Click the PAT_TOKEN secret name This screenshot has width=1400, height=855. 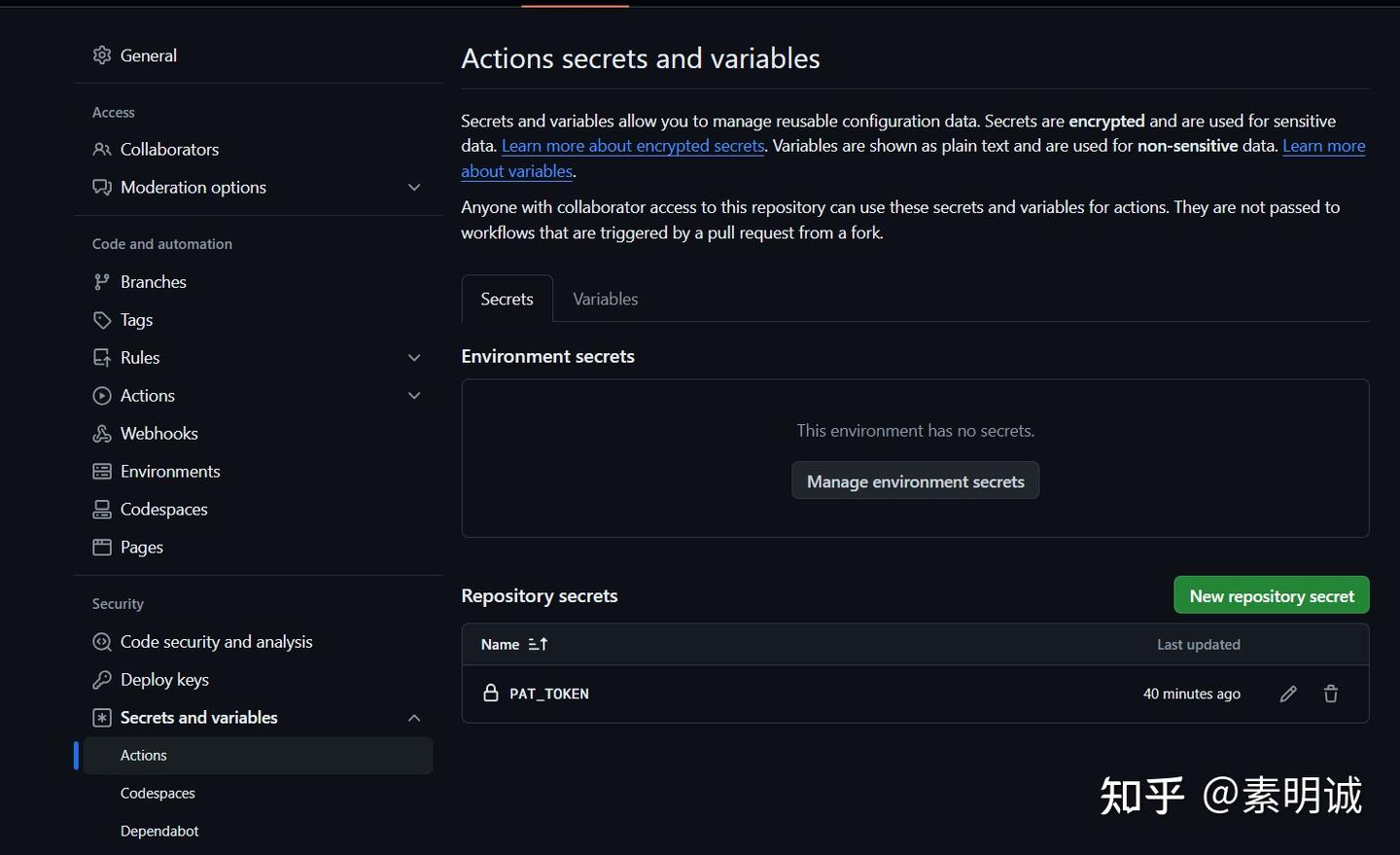[549, 694]
